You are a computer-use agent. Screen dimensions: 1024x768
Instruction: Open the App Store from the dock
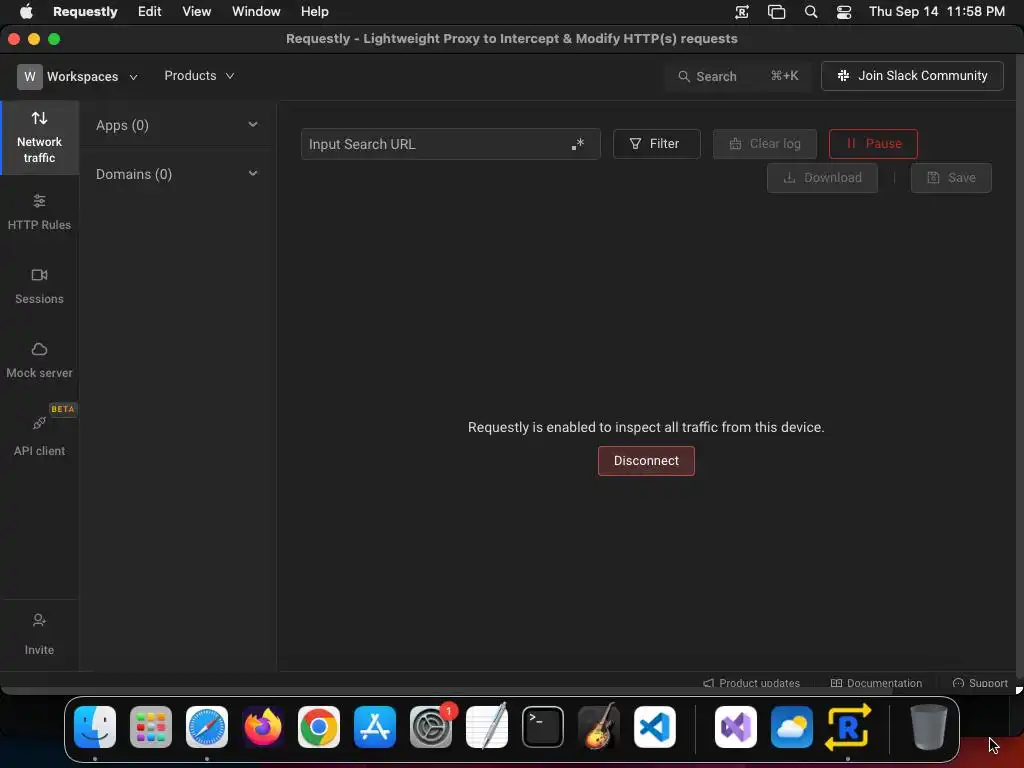[375, 727]
